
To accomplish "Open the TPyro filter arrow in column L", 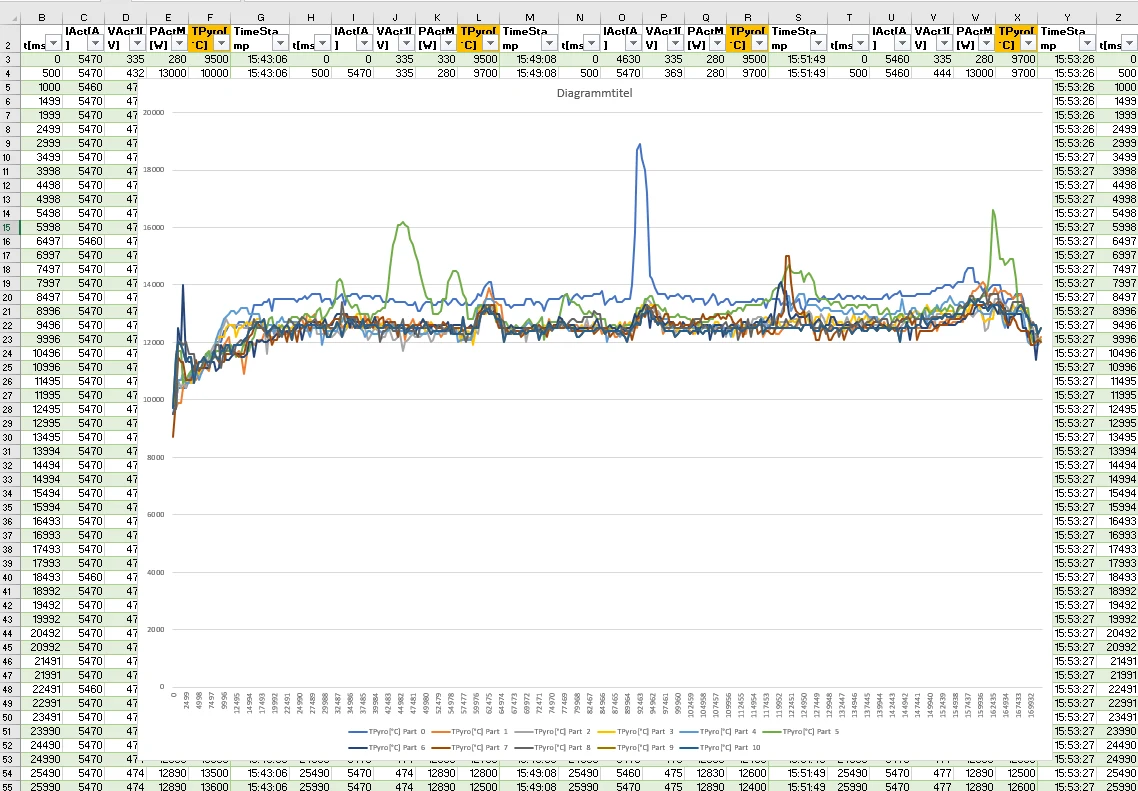I will (490, 43).
